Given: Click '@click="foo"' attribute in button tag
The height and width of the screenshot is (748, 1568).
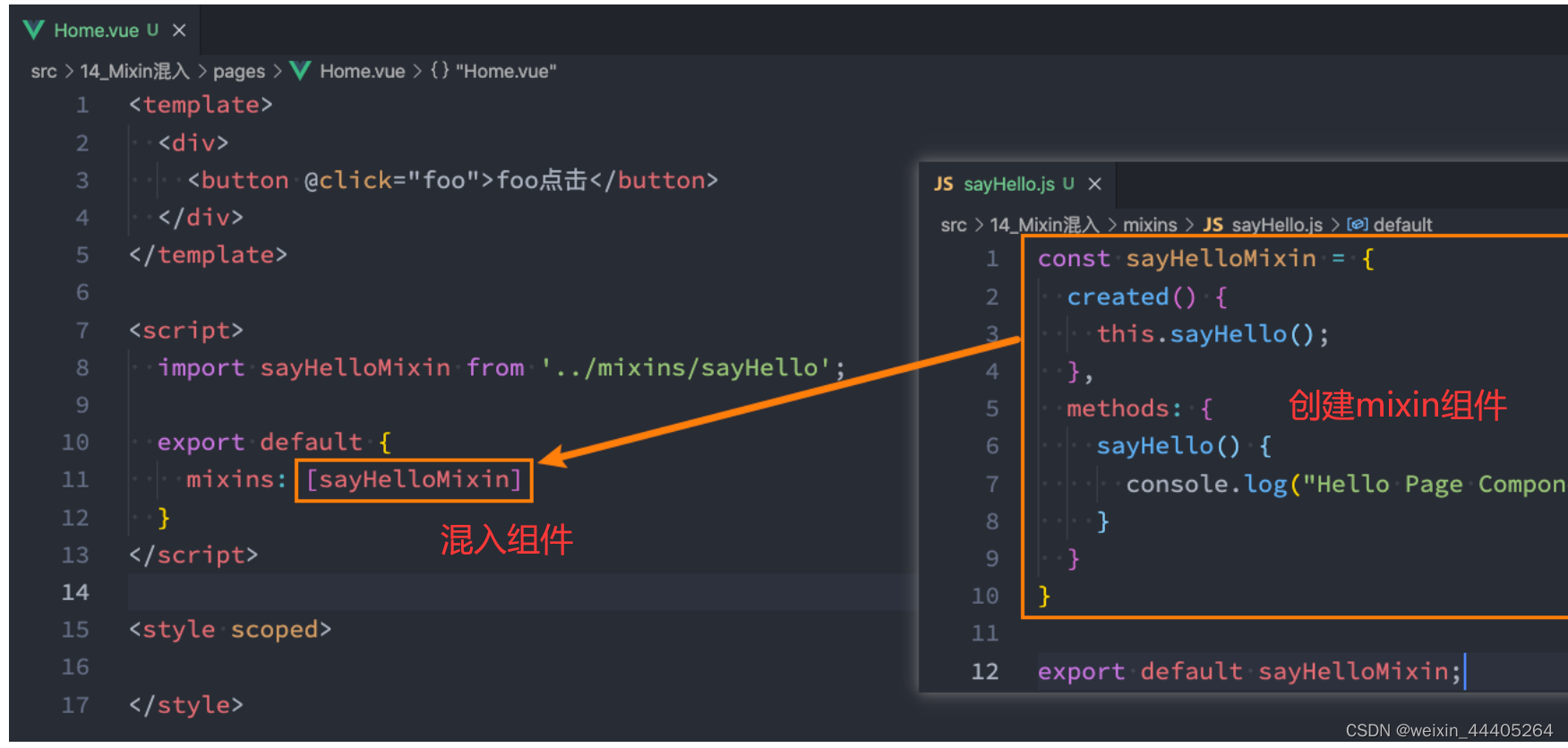Looking at the screenshot, I should tap(392, 181).
